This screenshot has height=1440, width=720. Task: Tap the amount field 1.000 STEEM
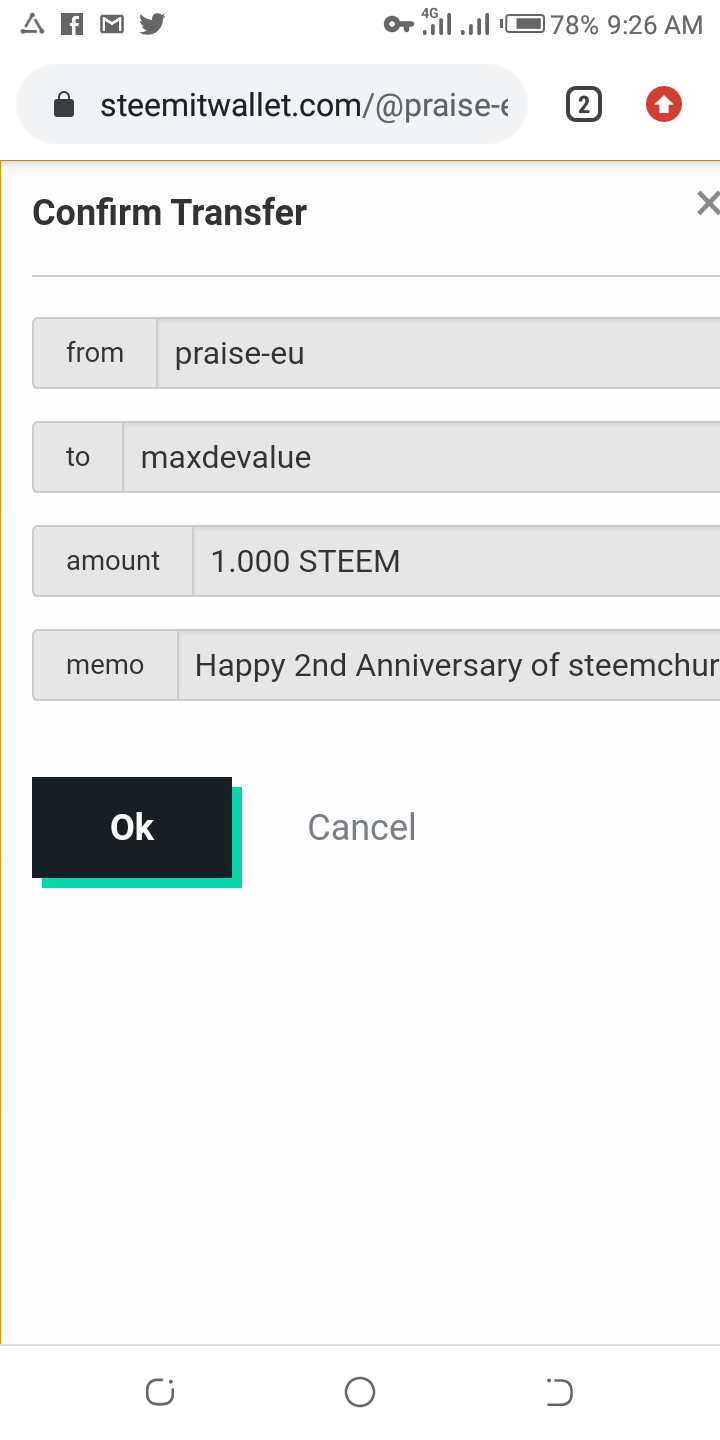click(x=455, y=561)
